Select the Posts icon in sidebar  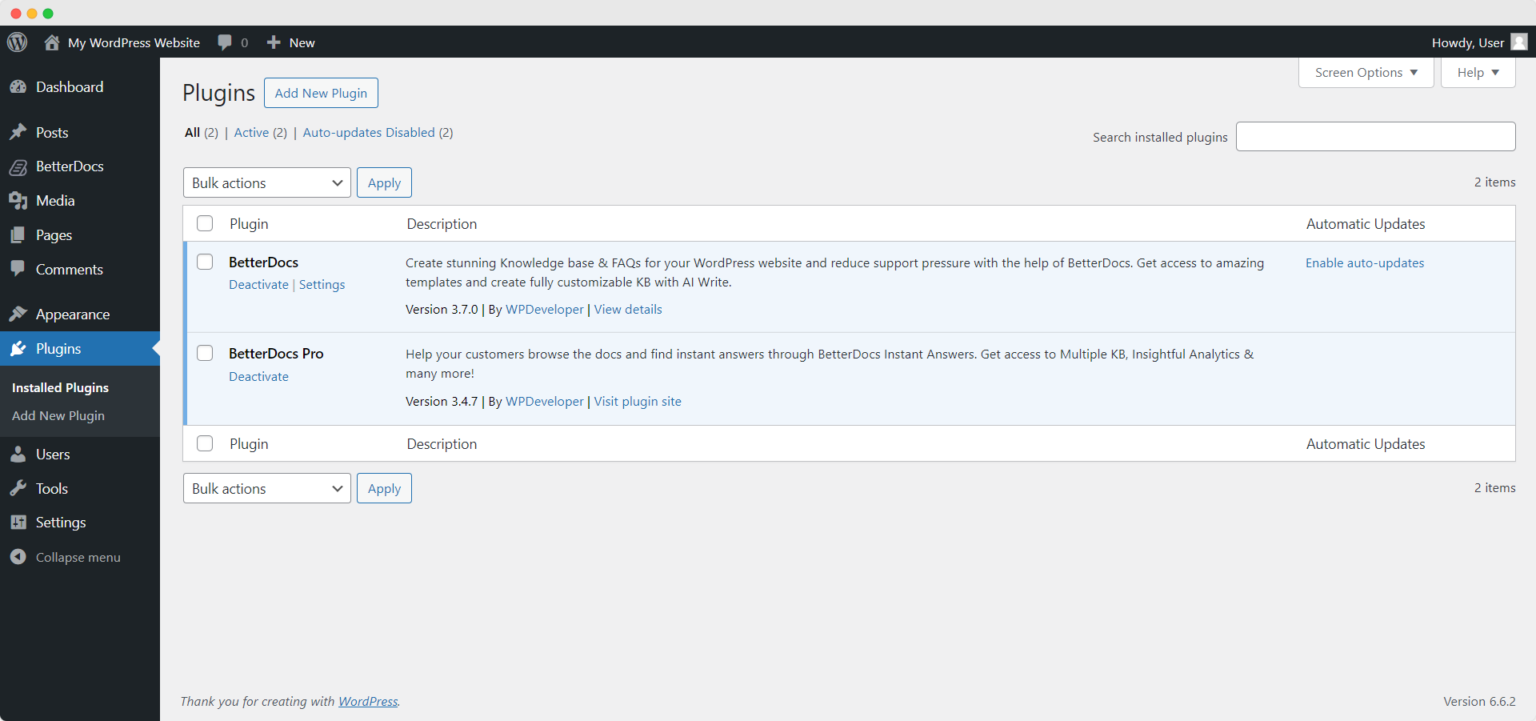[x=19, y=131]
